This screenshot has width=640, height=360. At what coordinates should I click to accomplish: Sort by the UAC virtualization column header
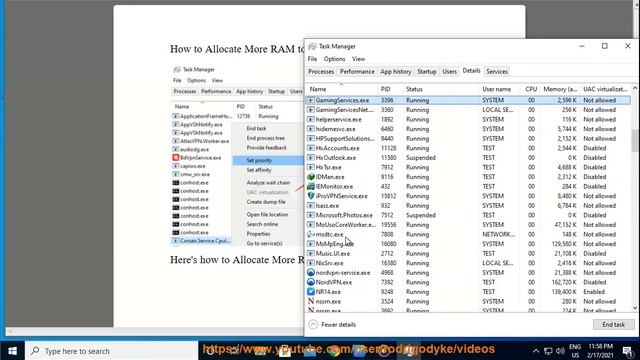pos(605,89)
